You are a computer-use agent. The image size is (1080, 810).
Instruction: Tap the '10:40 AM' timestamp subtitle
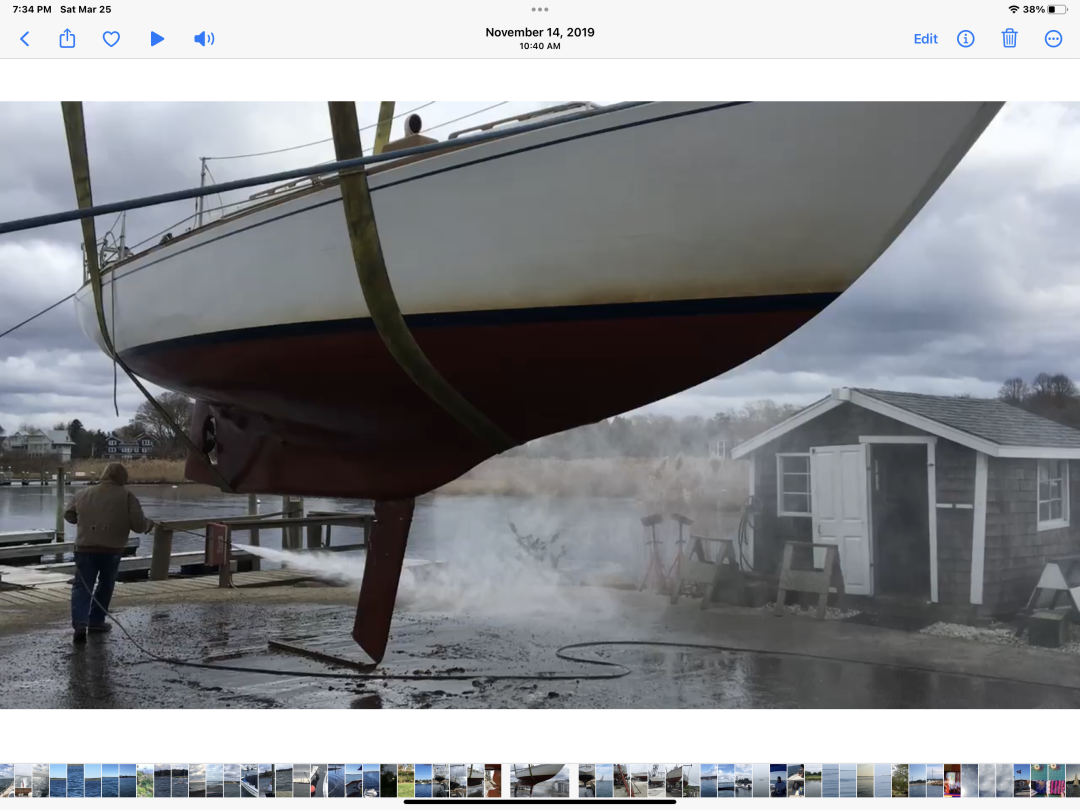coord(540,46)
